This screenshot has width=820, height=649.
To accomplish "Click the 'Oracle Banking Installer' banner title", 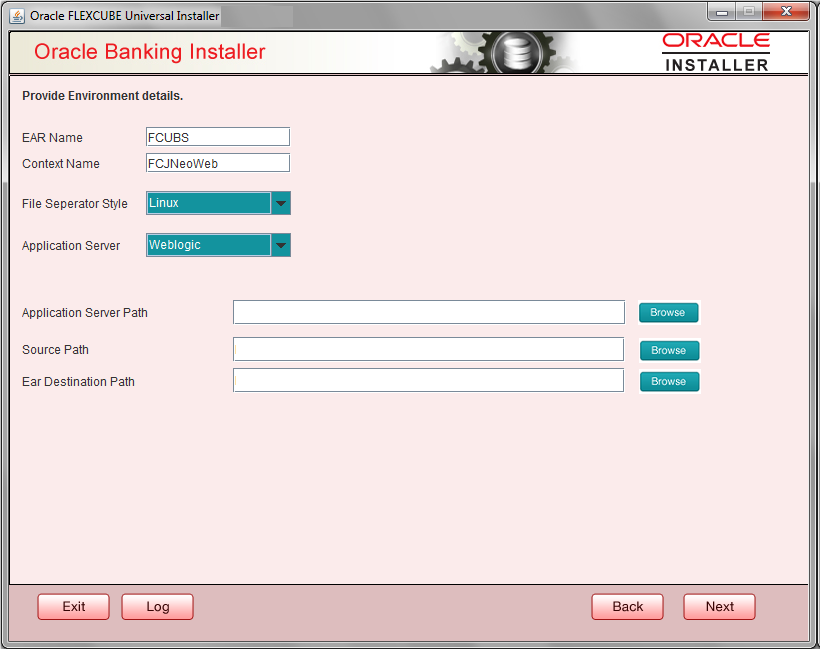I will point(150,52).
